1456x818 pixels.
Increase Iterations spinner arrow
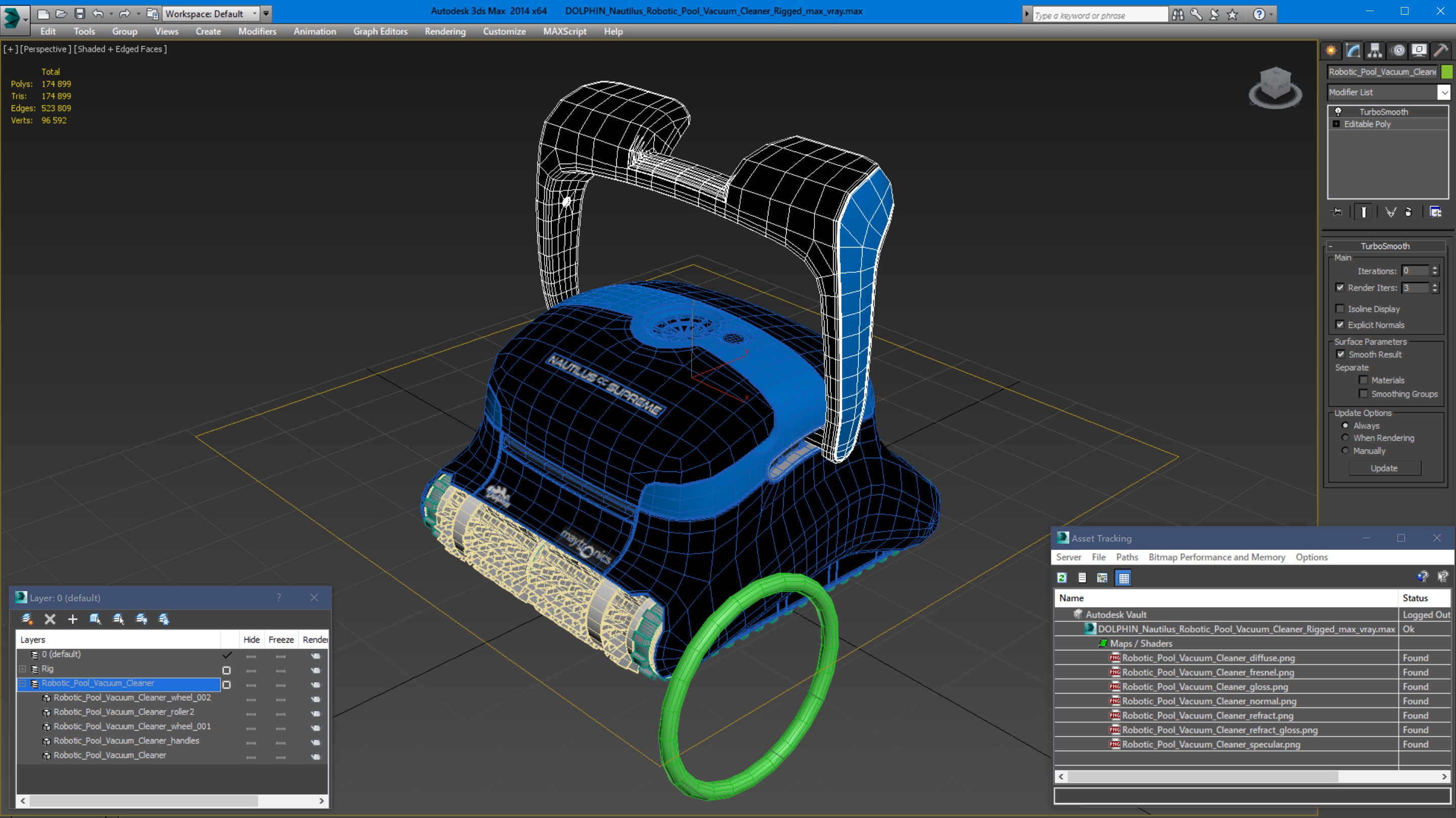pyautogui.click(x=1435, y=268)
